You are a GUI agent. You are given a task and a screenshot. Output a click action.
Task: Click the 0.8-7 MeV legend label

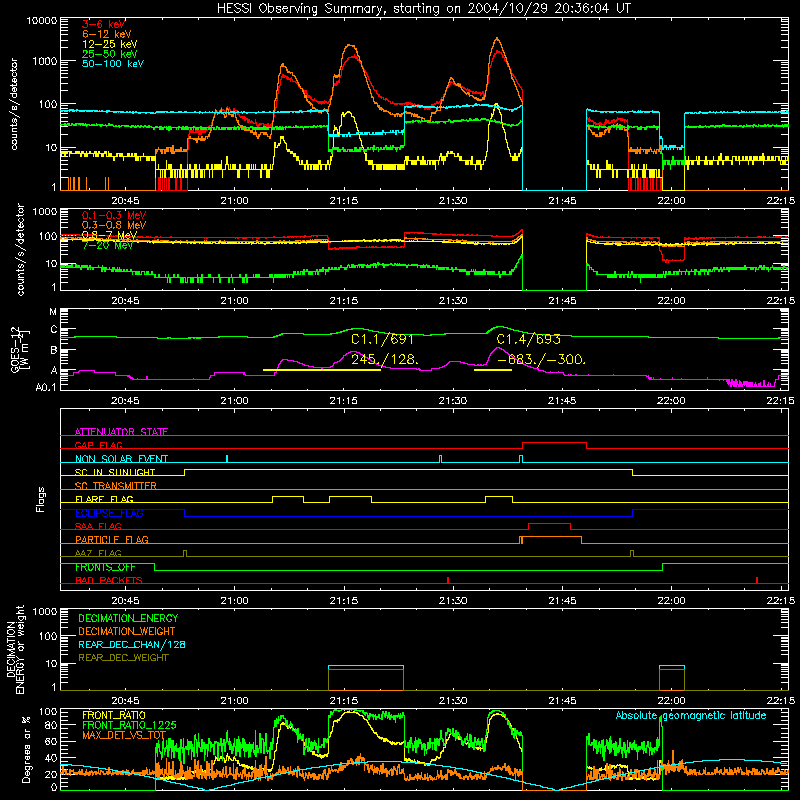click(x=109, y=235)
